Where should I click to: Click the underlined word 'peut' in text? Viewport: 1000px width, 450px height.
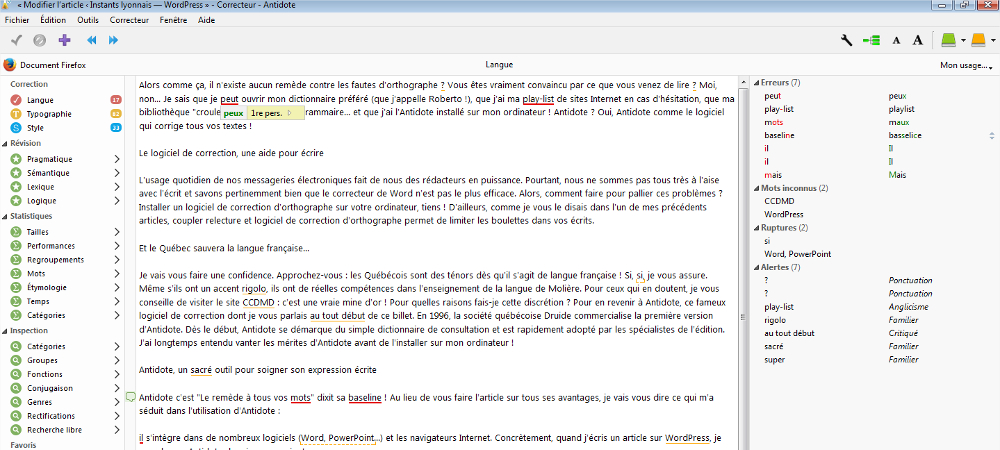(229, 99)
